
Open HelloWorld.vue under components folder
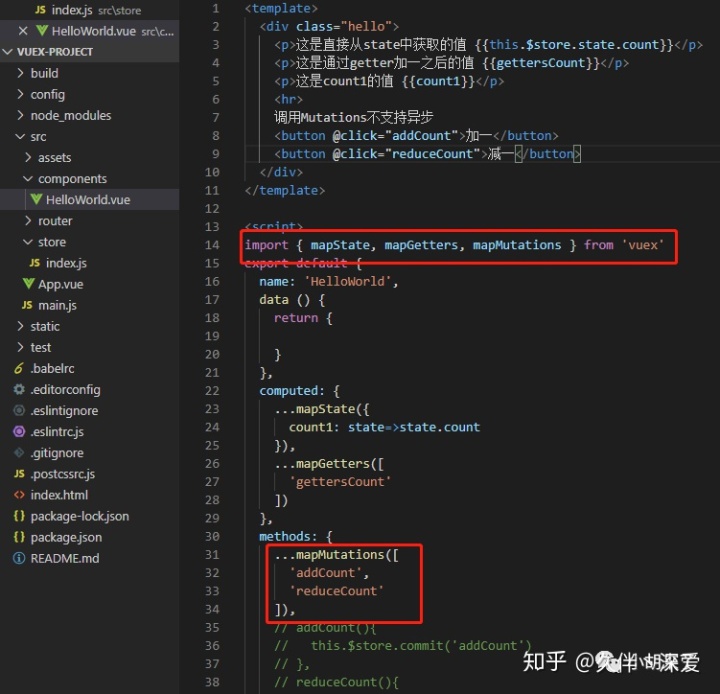click(x=90, y=200)
